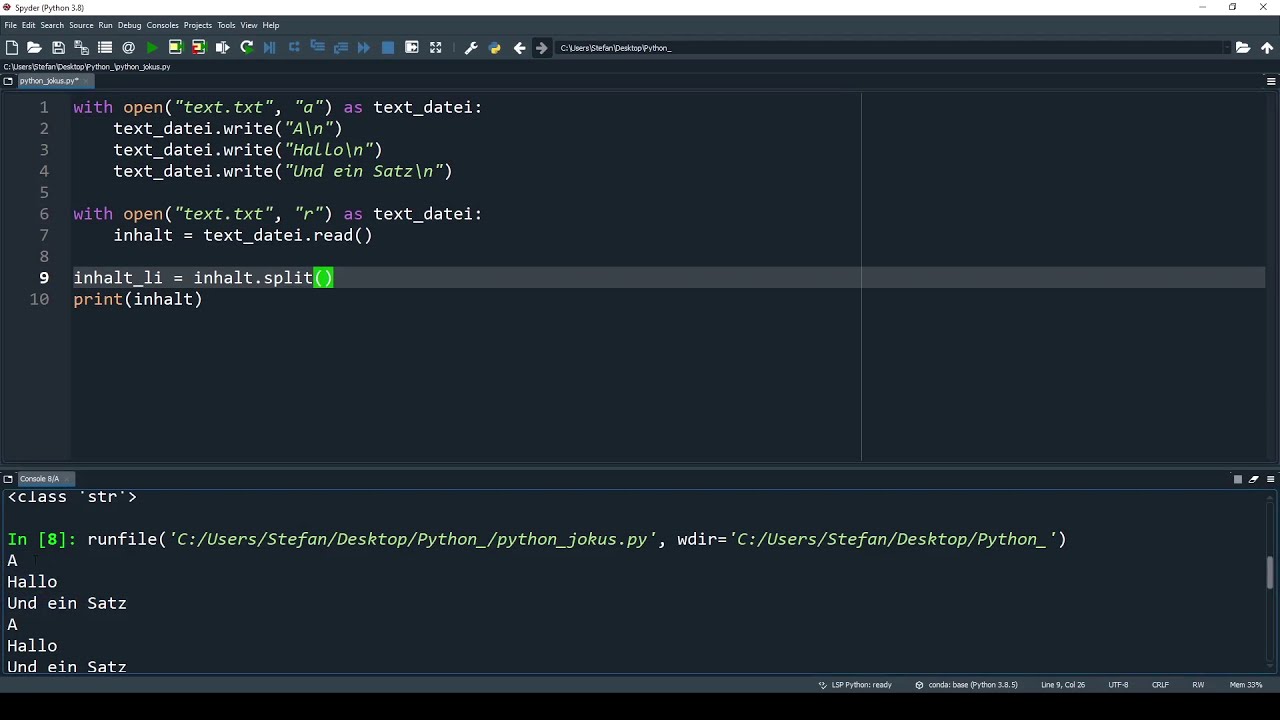Run selection or current line icon
1280x720 pixels.
coord(222,47)
